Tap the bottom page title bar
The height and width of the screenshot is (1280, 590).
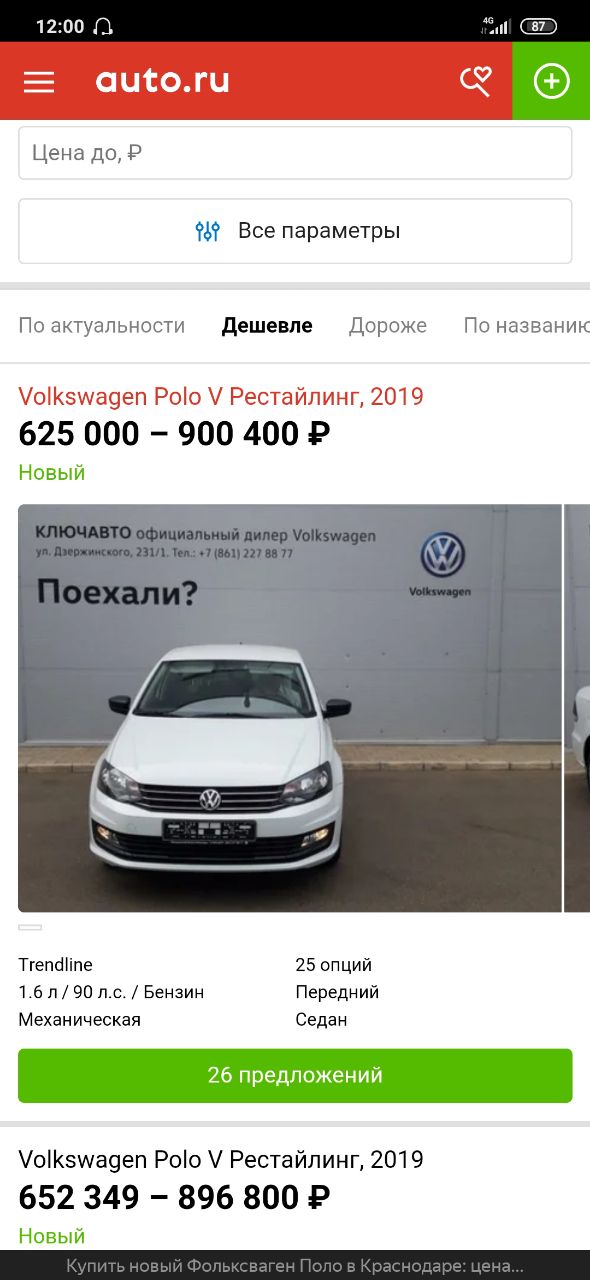[x=295, y=1265]
